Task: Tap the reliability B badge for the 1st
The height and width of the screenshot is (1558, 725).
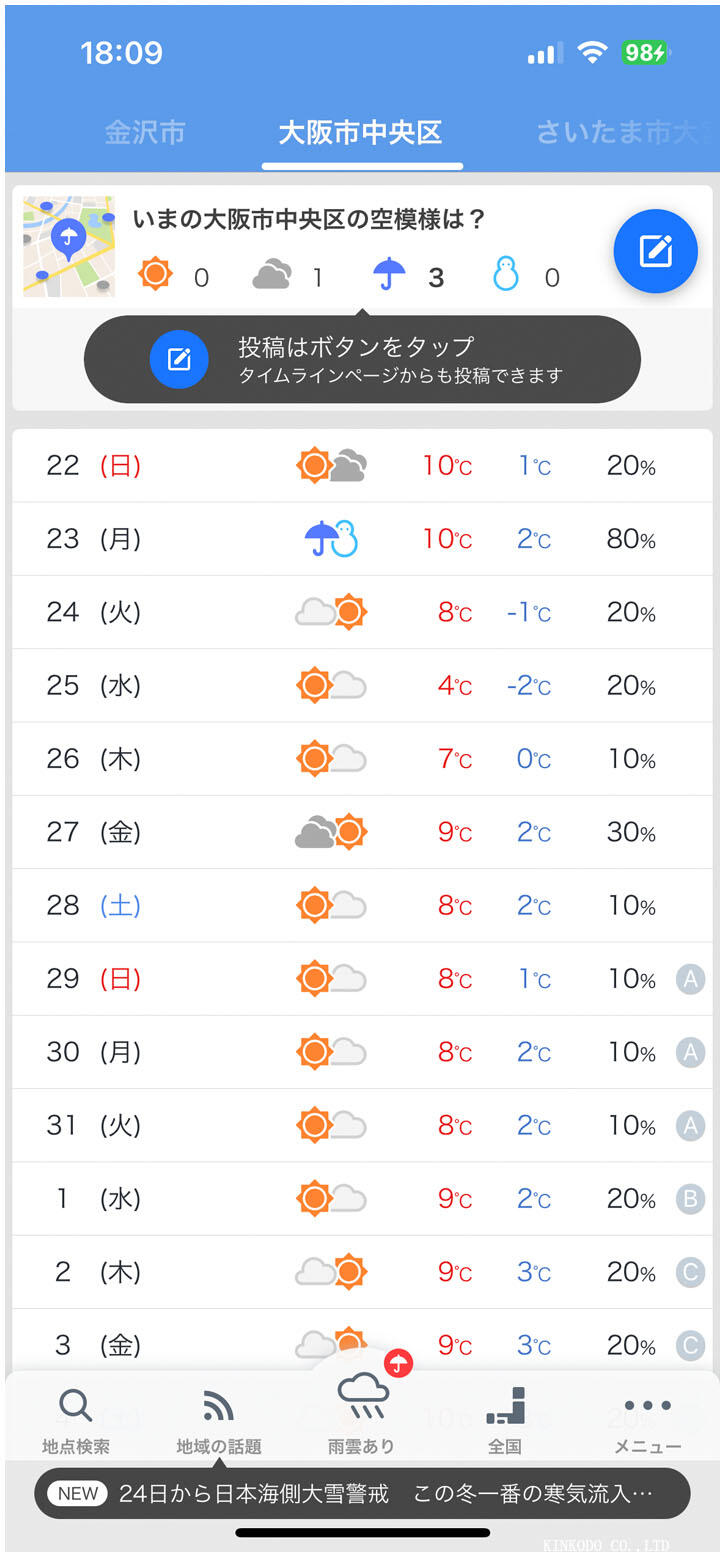Action: click(690, 1199)
